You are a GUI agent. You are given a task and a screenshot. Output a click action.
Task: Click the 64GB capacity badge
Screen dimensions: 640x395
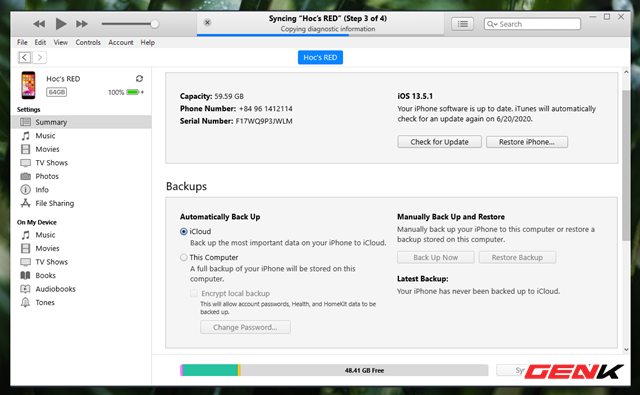coord(56,92)
